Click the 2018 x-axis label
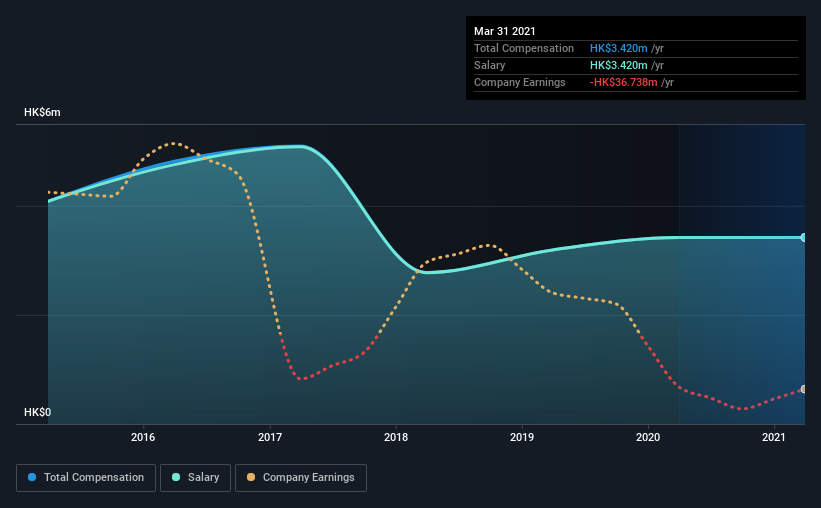821x508 pixels. 396,437
